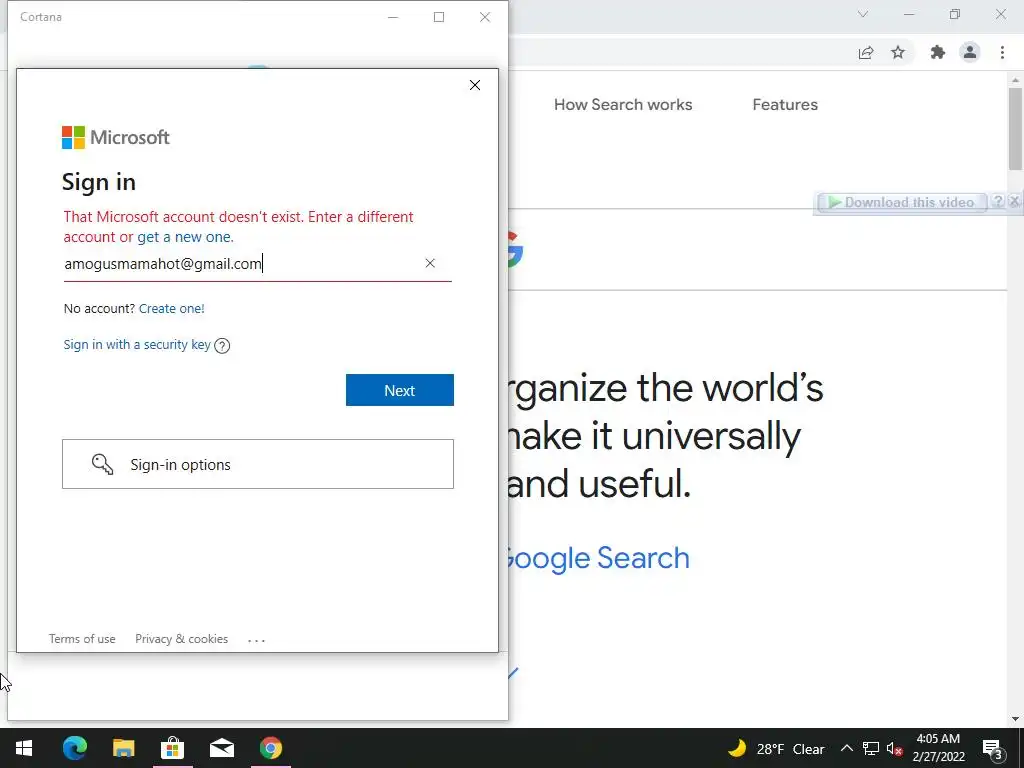Open Privacy & cookies link
1024x768 pixels.
click(182, 639)
